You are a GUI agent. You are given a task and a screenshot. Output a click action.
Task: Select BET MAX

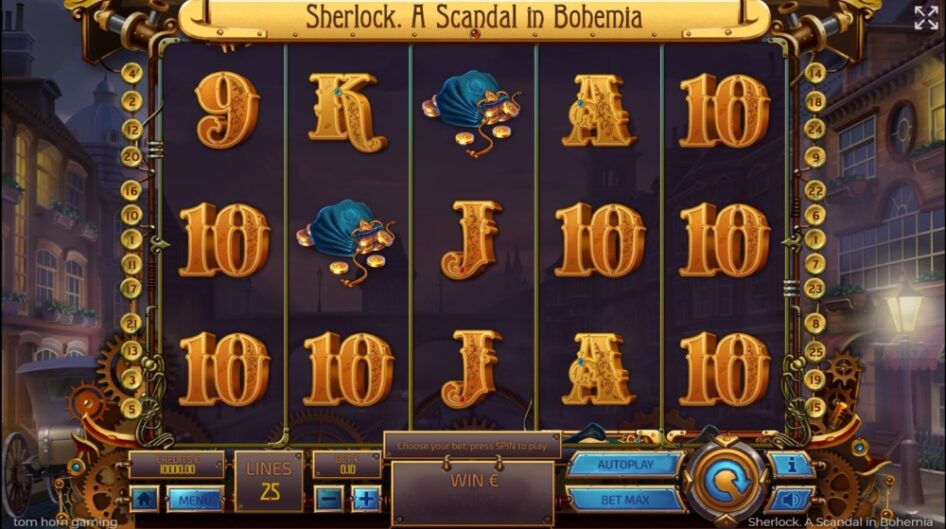pos(624,500)
